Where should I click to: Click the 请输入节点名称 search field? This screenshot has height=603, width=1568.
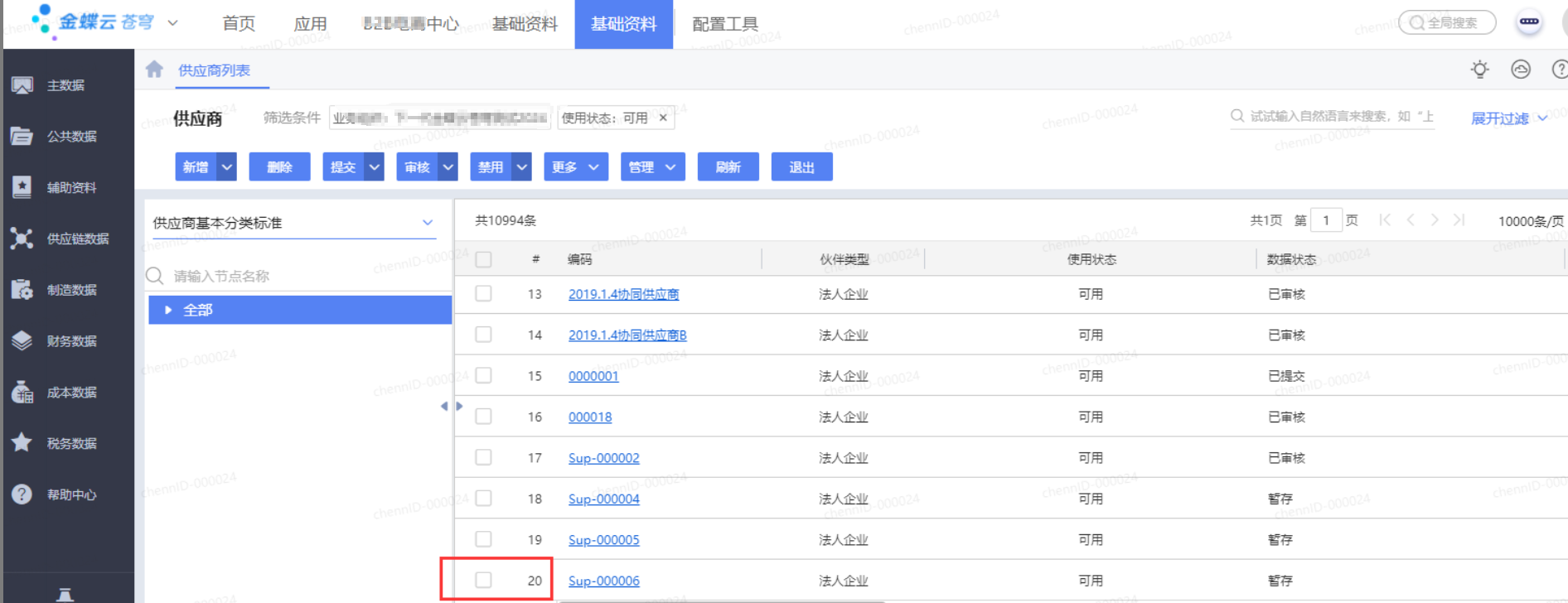point(298,276)
